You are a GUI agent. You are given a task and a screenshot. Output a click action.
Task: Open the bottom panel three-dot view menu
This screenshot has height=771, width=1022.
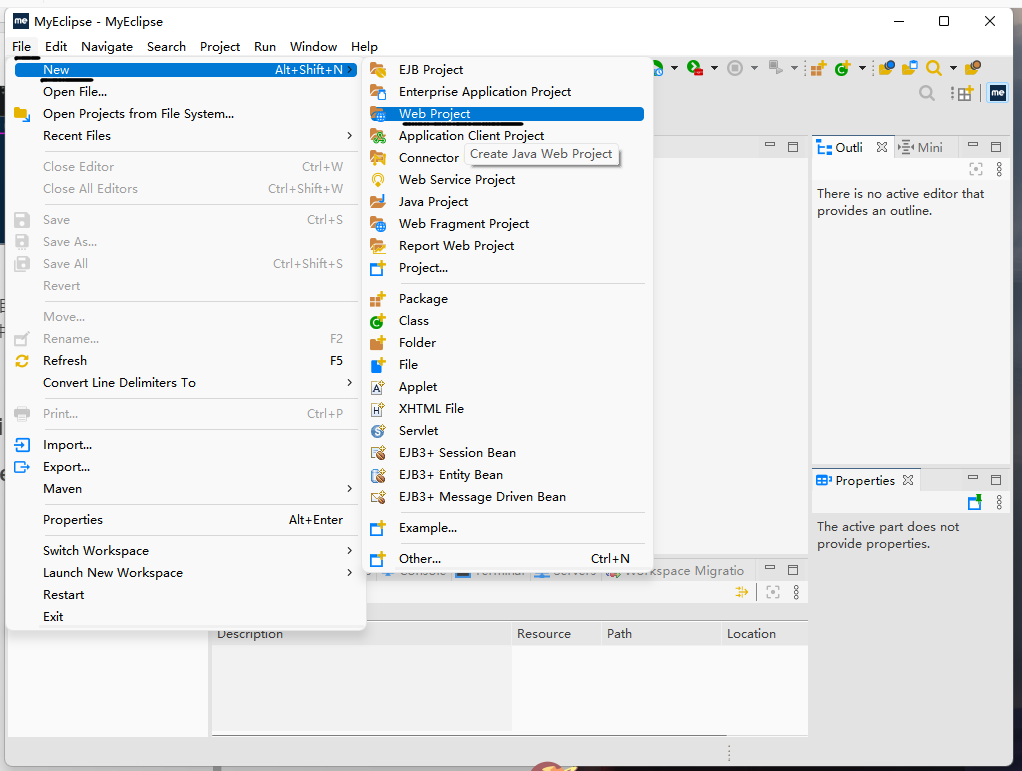coord(796,592)
